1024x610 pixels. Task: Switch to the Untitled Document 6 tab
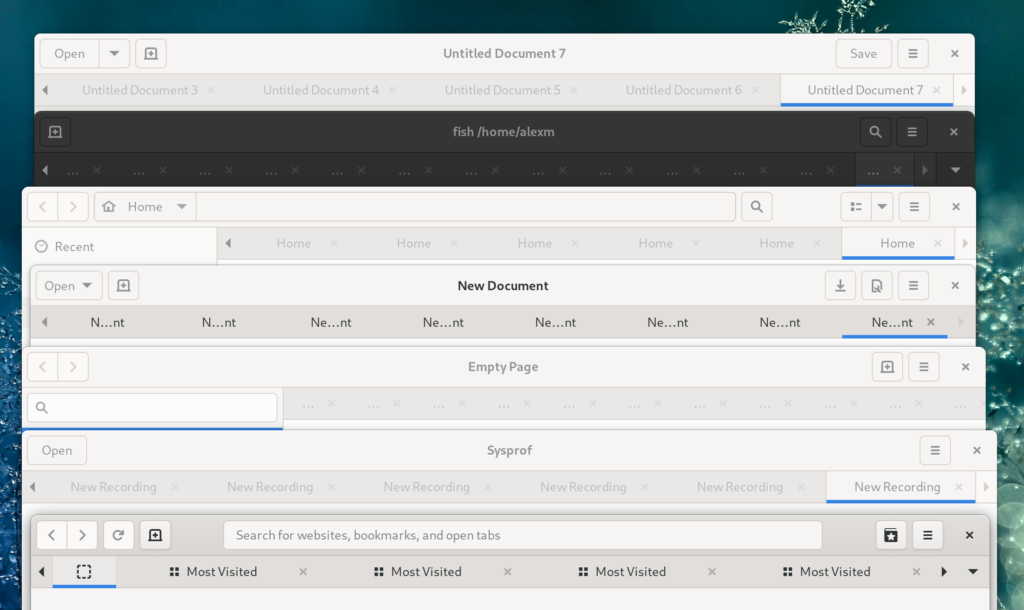point(684,90)
